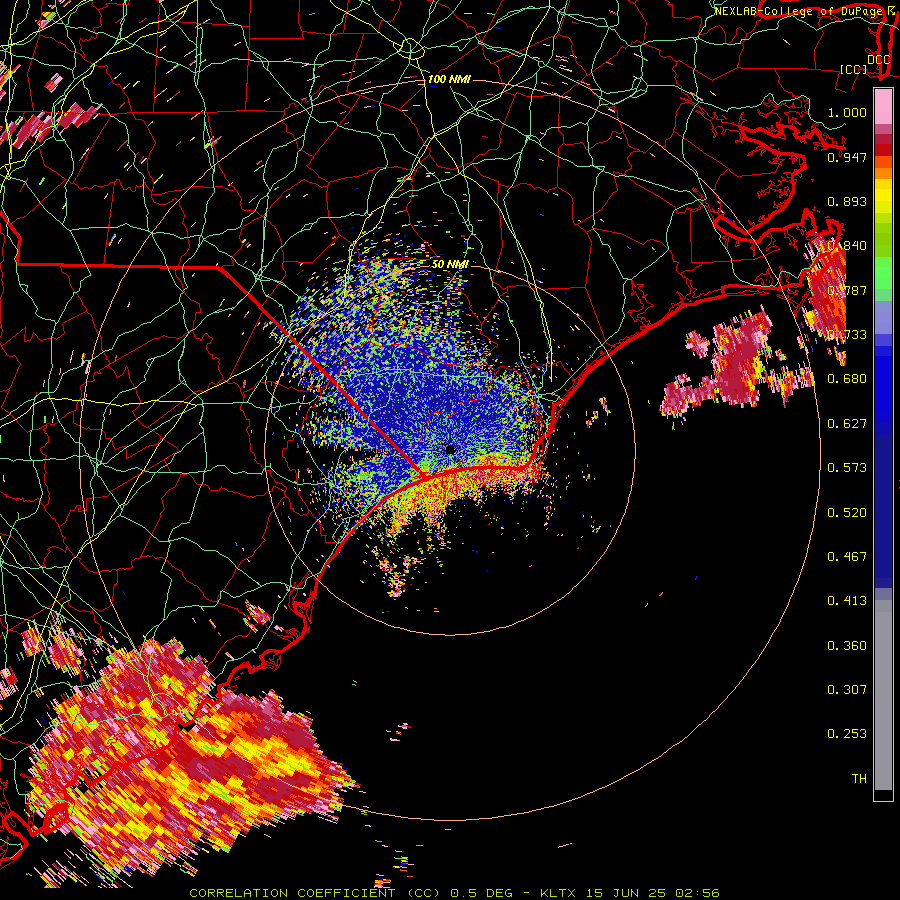
Task: Click the yellow segment of the color bar
Action: pyautogui.click(x=883, y=196)
